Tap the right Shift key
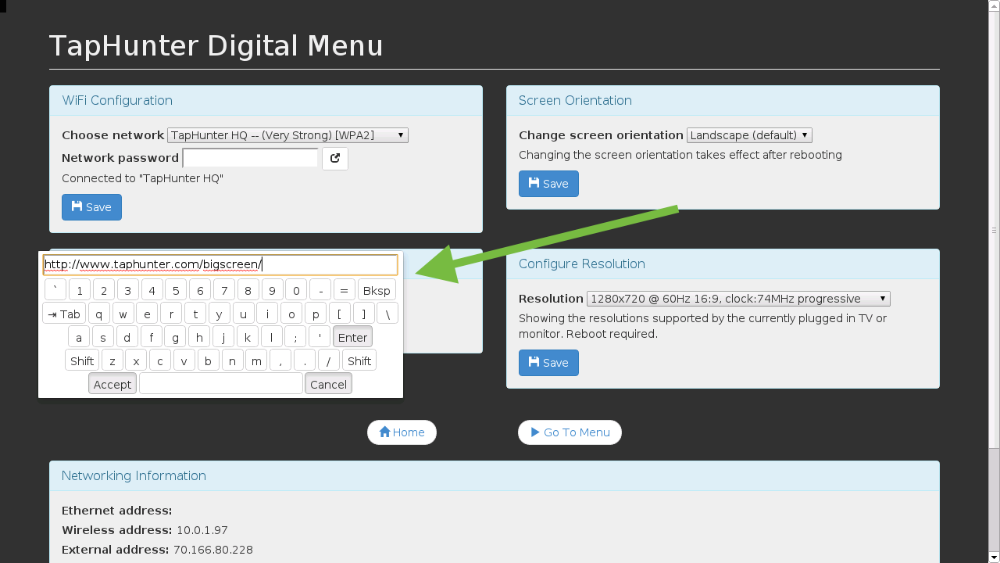Image resolution: width=1000 pixels, height=563 pixels. 359,361
